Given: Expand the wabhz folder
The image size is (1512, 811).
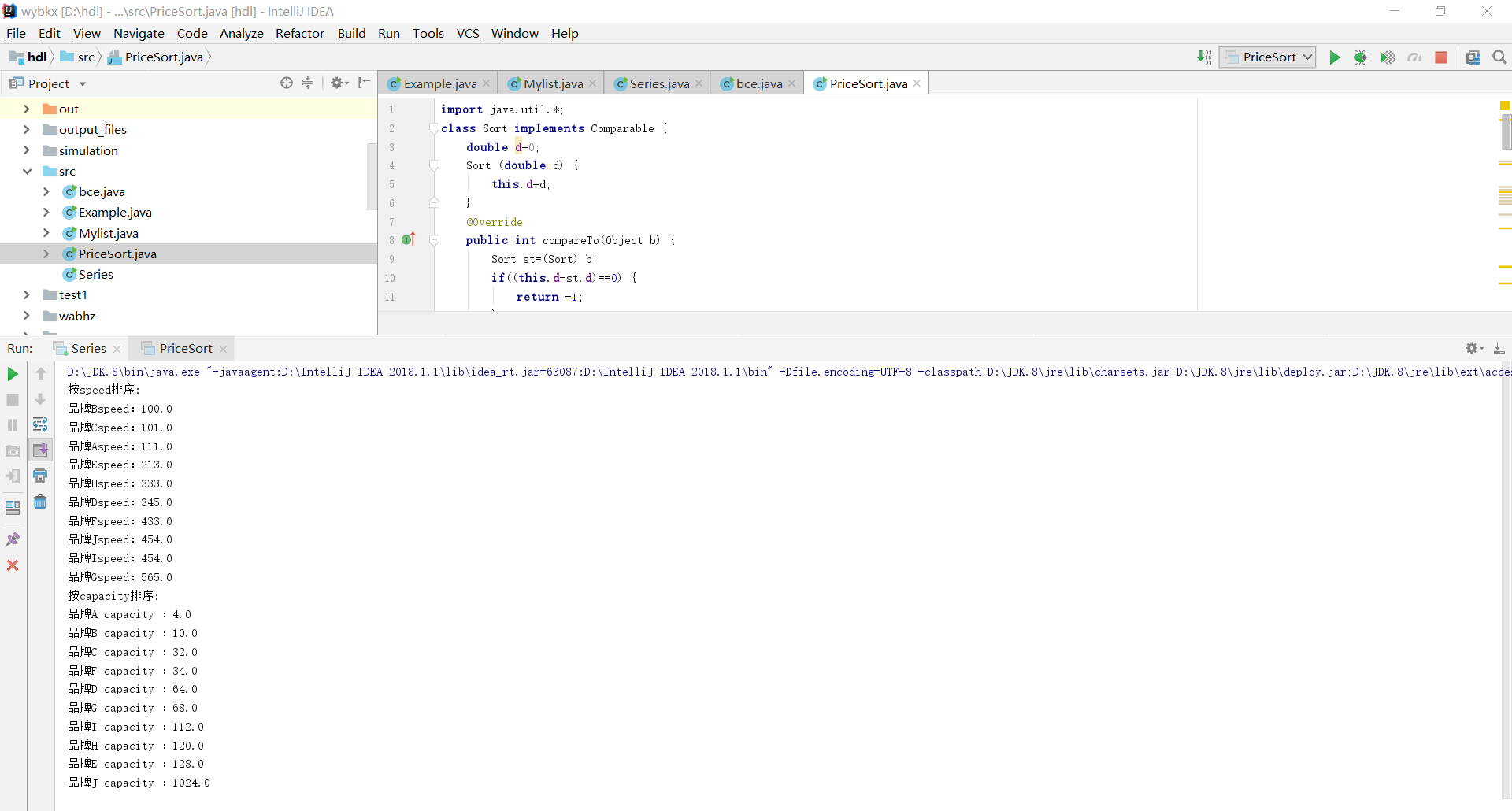Looking at the screenshot, I should click(27, 316).
